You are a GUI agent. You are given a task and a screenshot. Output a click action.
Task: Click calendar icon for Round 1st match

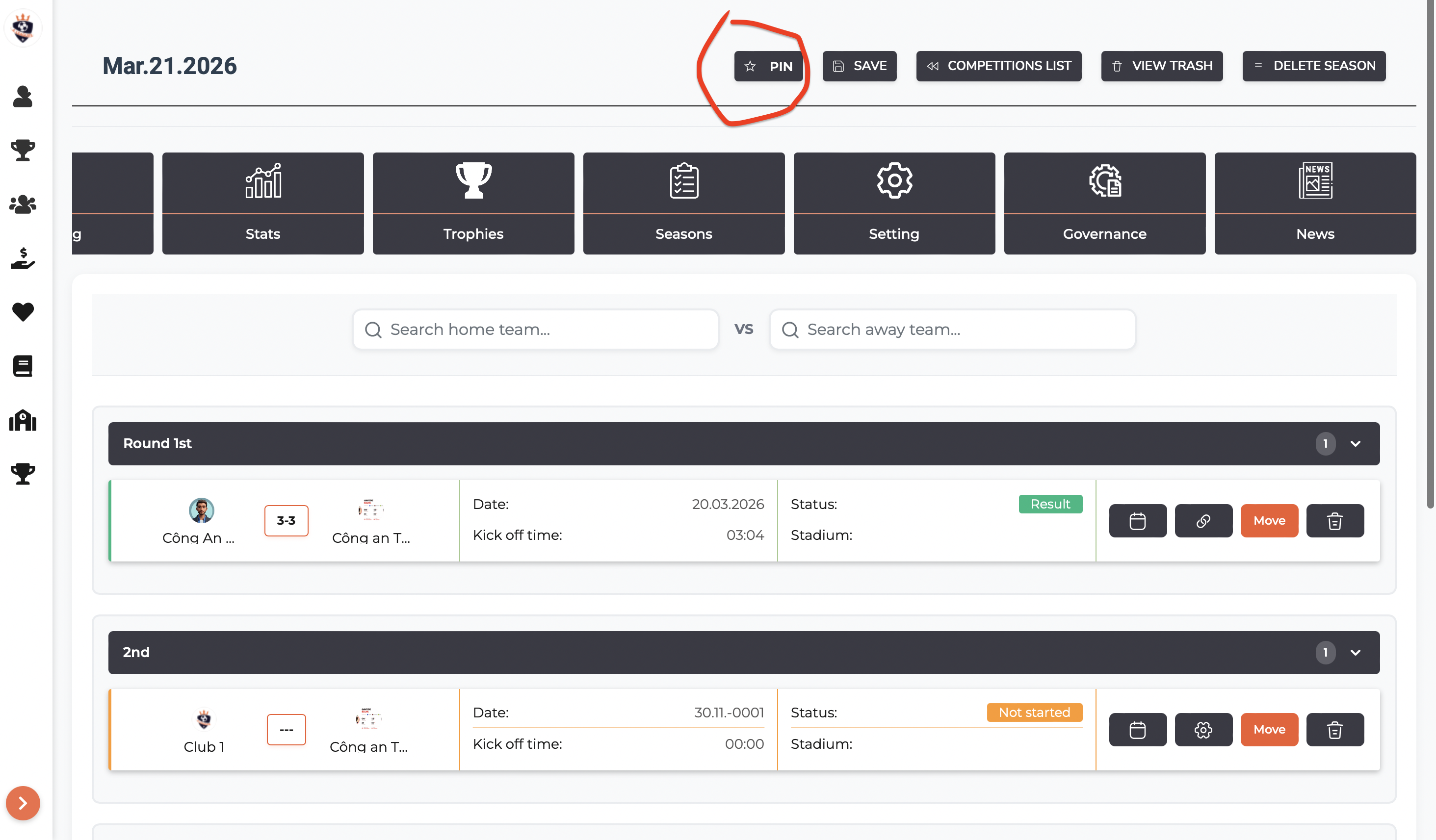pyautogui.click(x=1137, y=520)
